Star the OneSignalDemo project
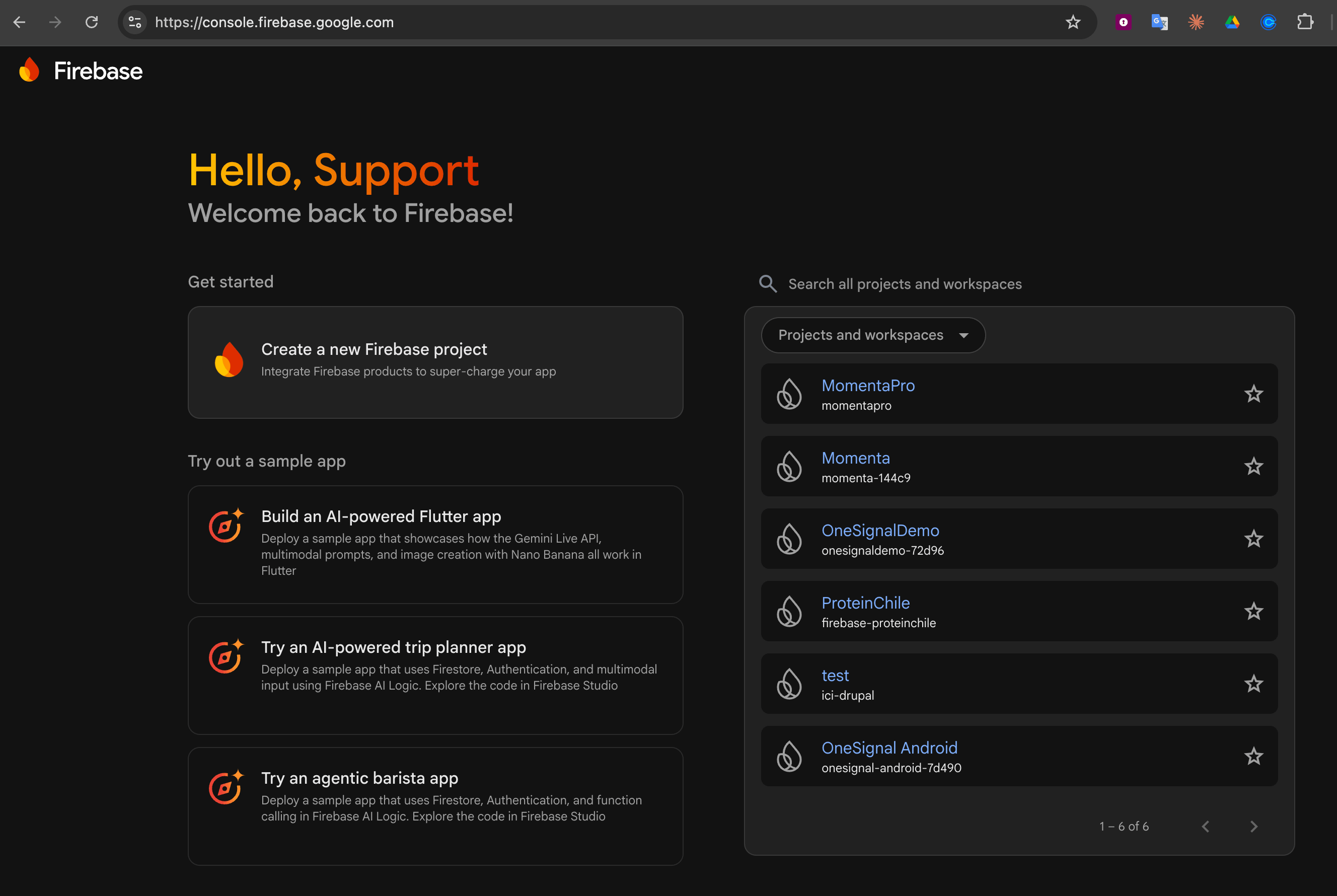 tap(1253, 539)
